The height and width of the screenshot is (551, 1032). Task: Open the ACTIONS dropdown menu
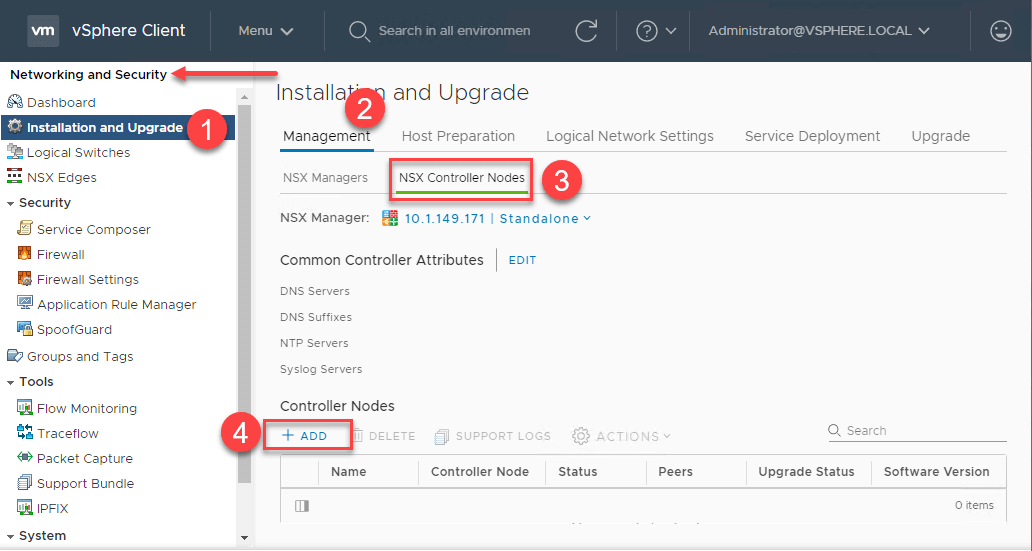(x=621, y=436)
